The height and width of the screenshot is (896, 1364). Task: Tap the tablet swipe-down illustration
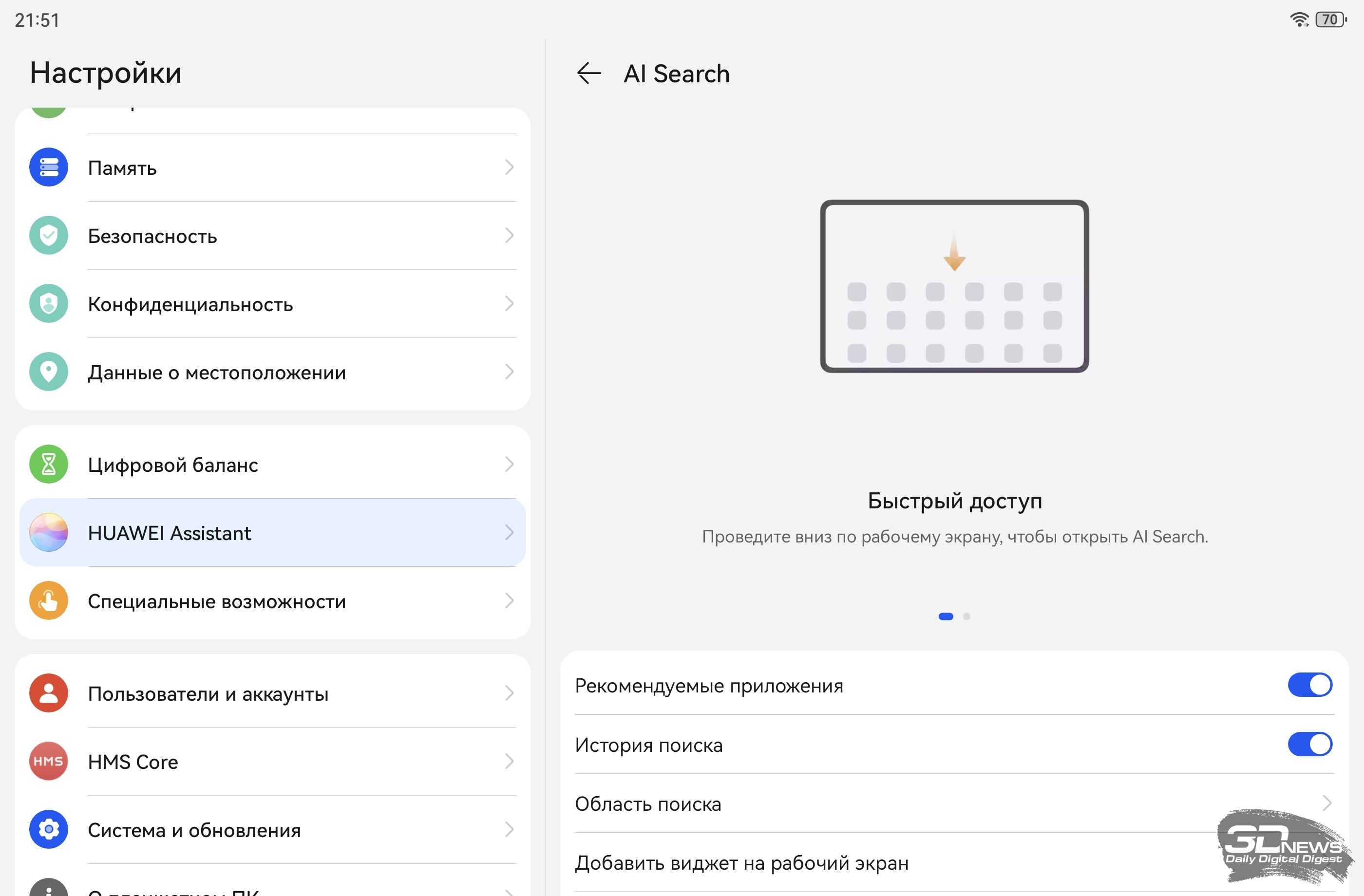(954, 286)
